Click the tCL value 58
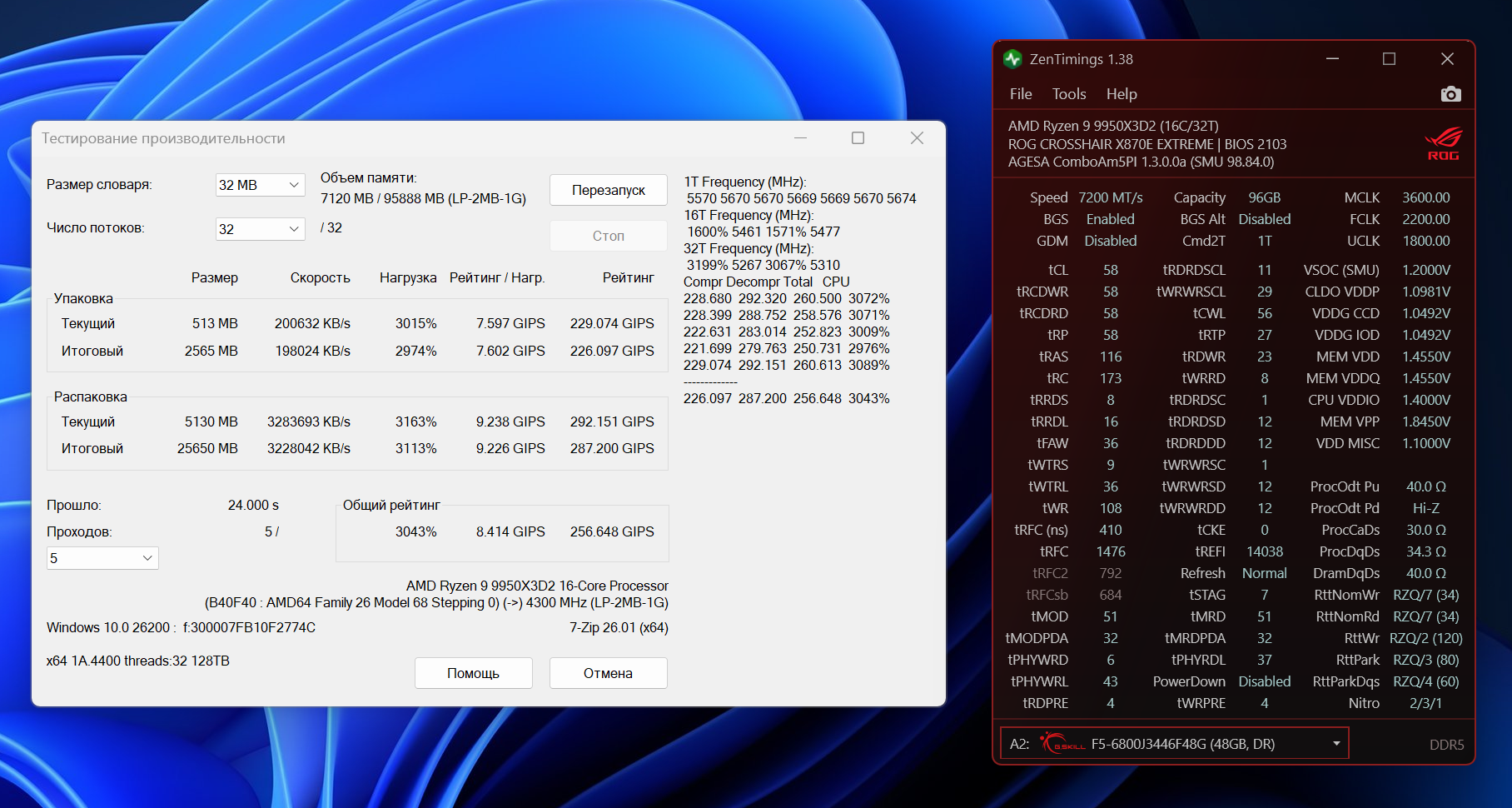Image resolution: width=1512 pixels, height=808 pixels. click(x=1111, y=270)
